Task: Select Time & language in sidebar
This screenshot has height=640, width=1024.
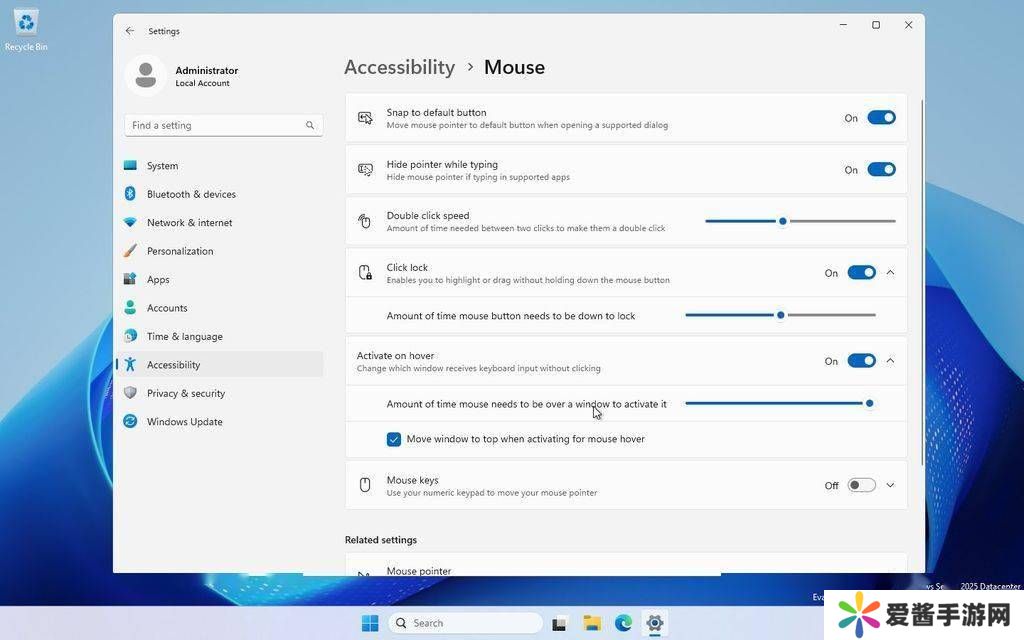Action: [x=184, y=337]
